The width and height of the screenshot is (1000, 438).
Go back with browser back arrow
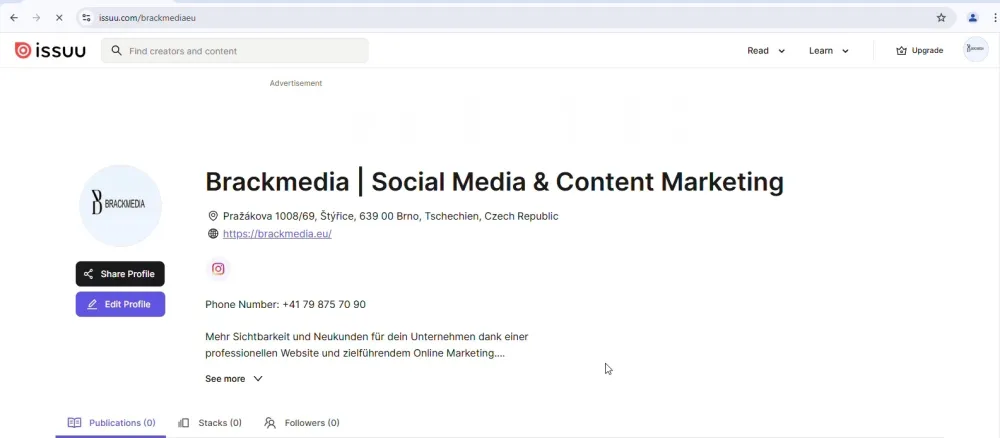pyautogui.click(x=14, y=18)
